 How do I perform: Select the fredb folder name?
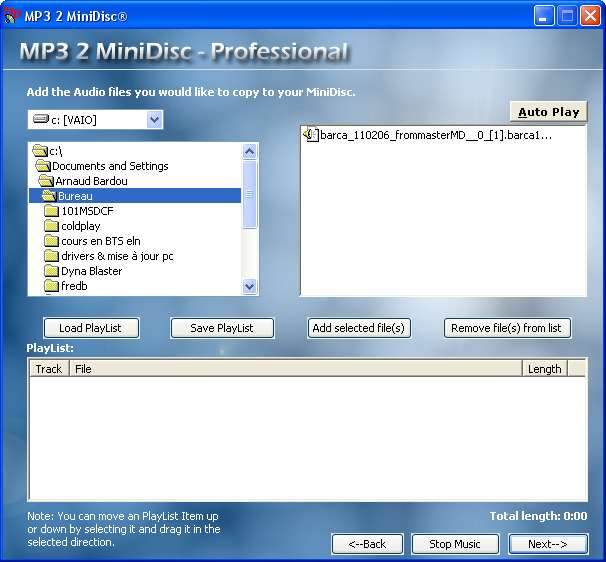[74, 286]
